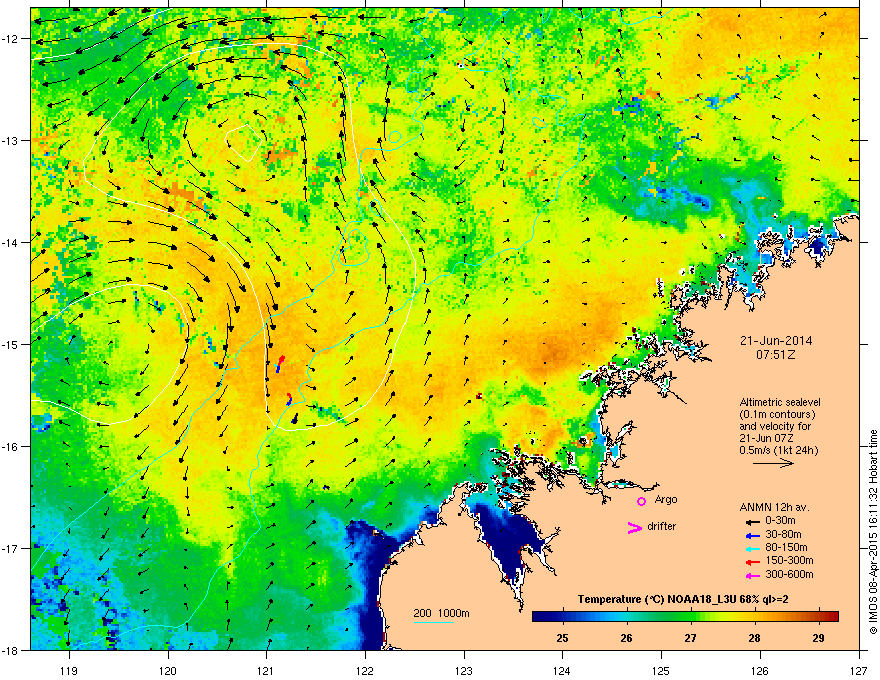Click the magenta Argo circle legend symbol

(x=641, y=501)
